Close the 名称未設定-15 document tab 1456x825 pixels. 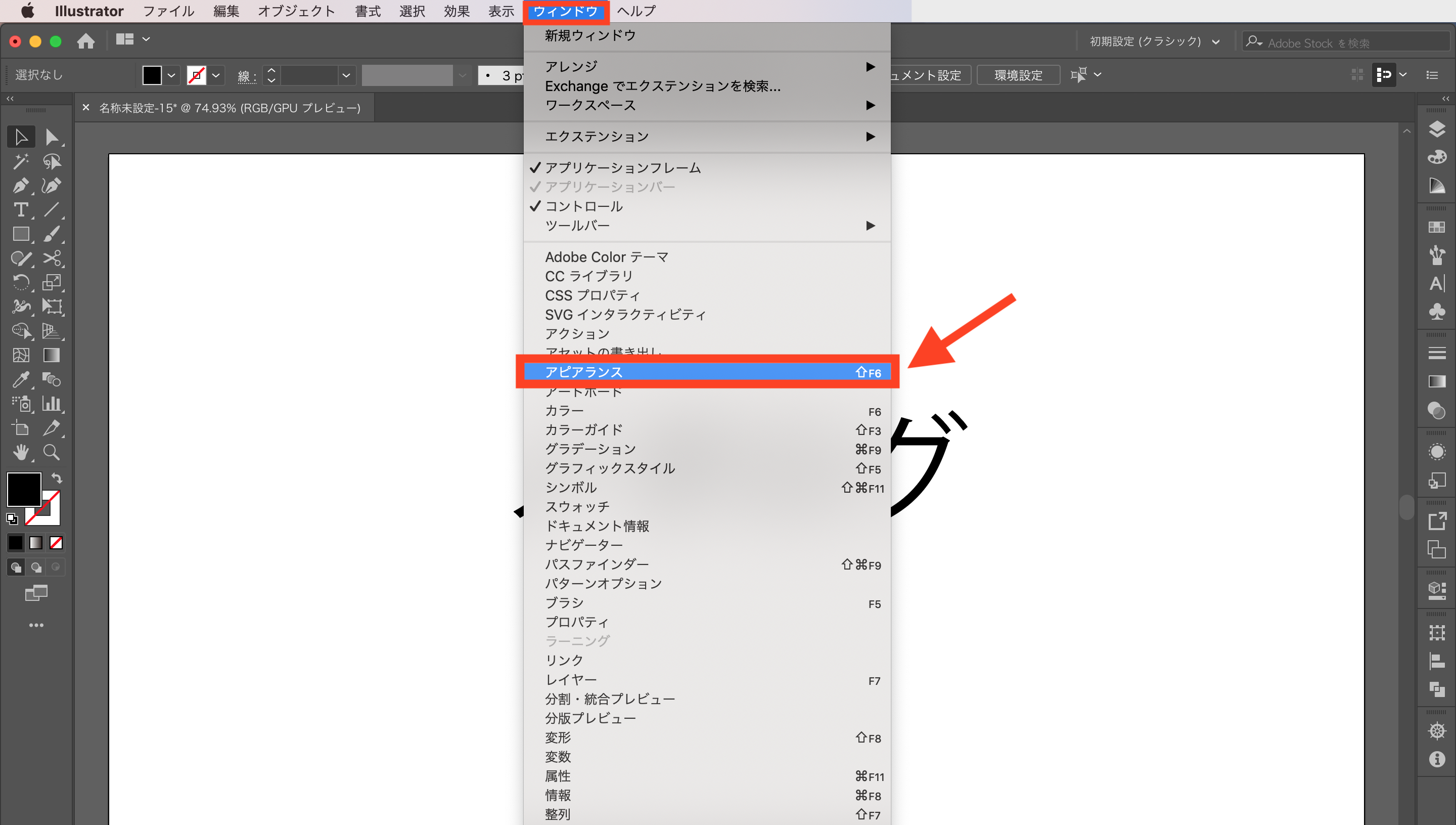coord(86,107)
